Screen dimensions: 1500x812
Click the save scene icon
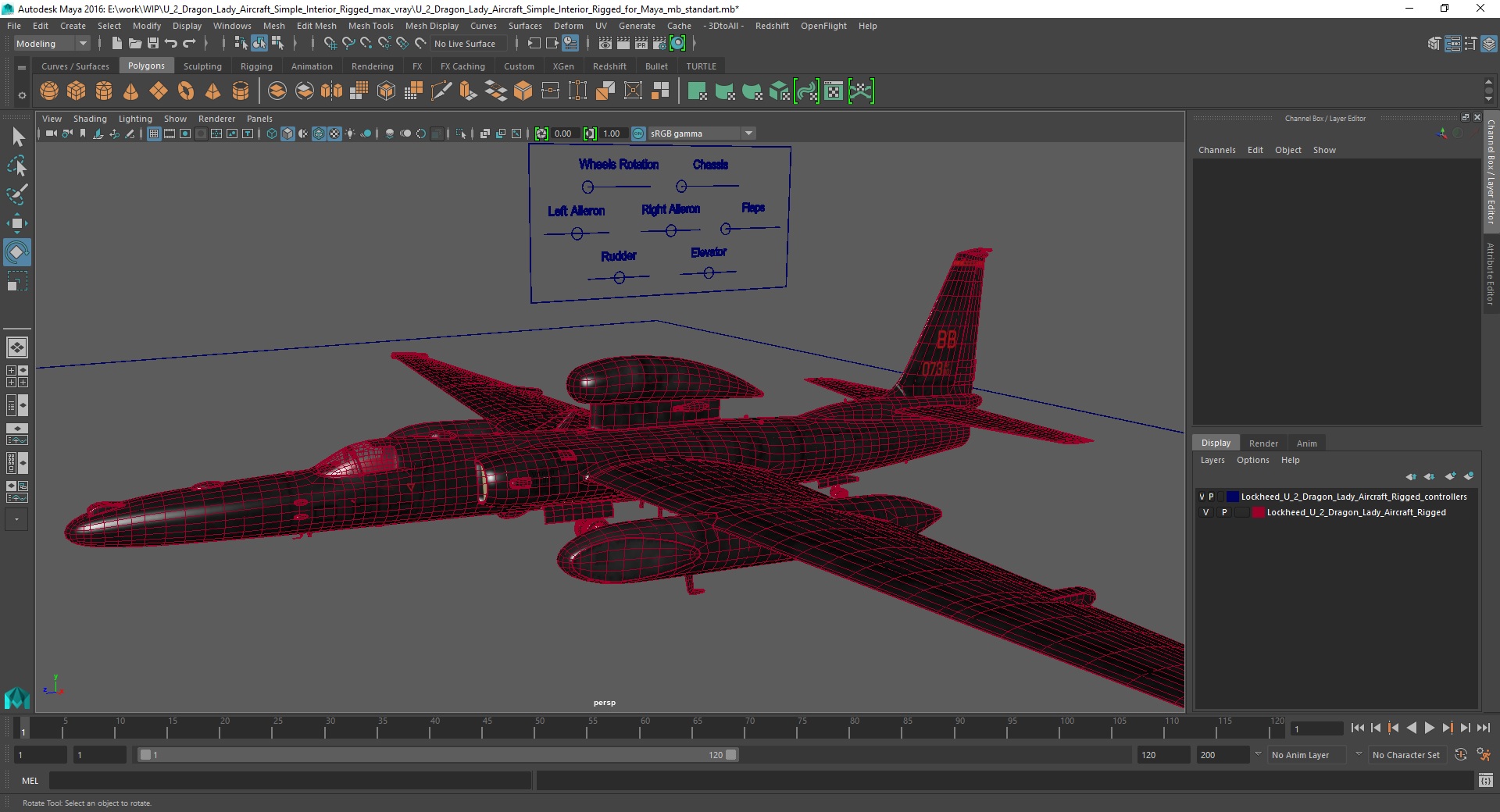pos(153,44)
